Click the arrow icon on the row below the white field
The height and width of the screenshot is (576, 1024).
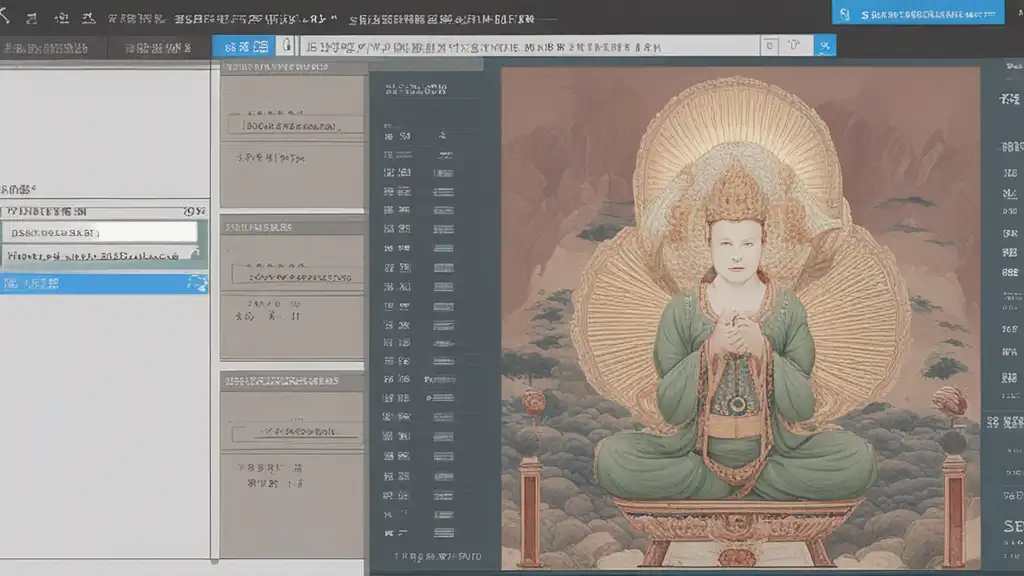point(195,254)
